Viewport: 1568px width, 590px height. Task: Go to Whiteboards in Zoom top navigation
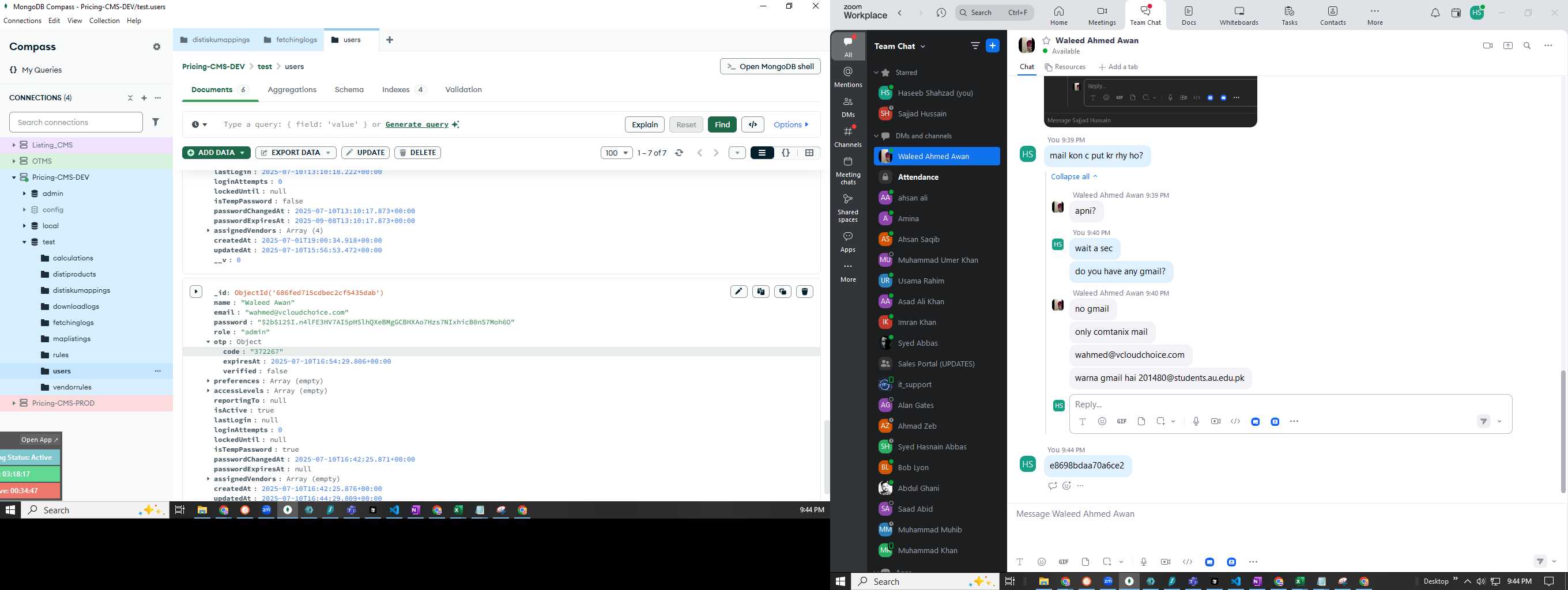1239,16
